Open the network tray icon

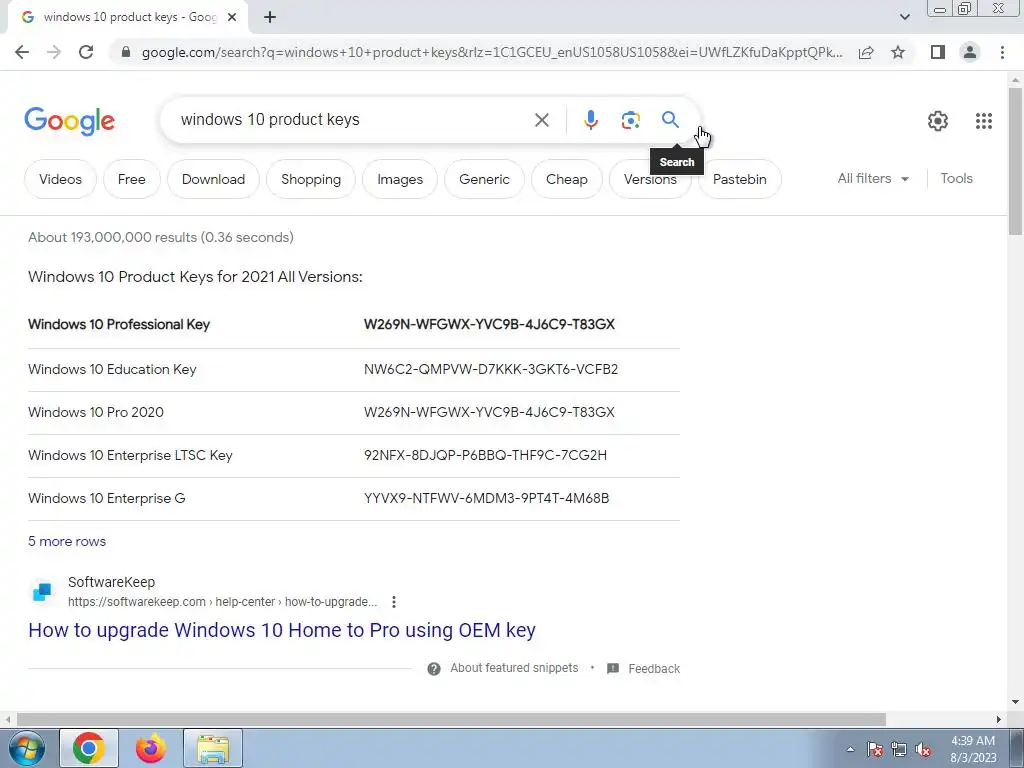[899, 749]
